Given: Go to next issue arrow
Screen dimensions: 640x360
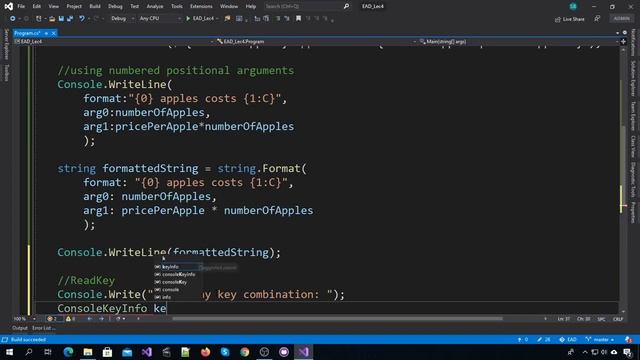Looking at the screenshot, I should click(x=101, y=319).
